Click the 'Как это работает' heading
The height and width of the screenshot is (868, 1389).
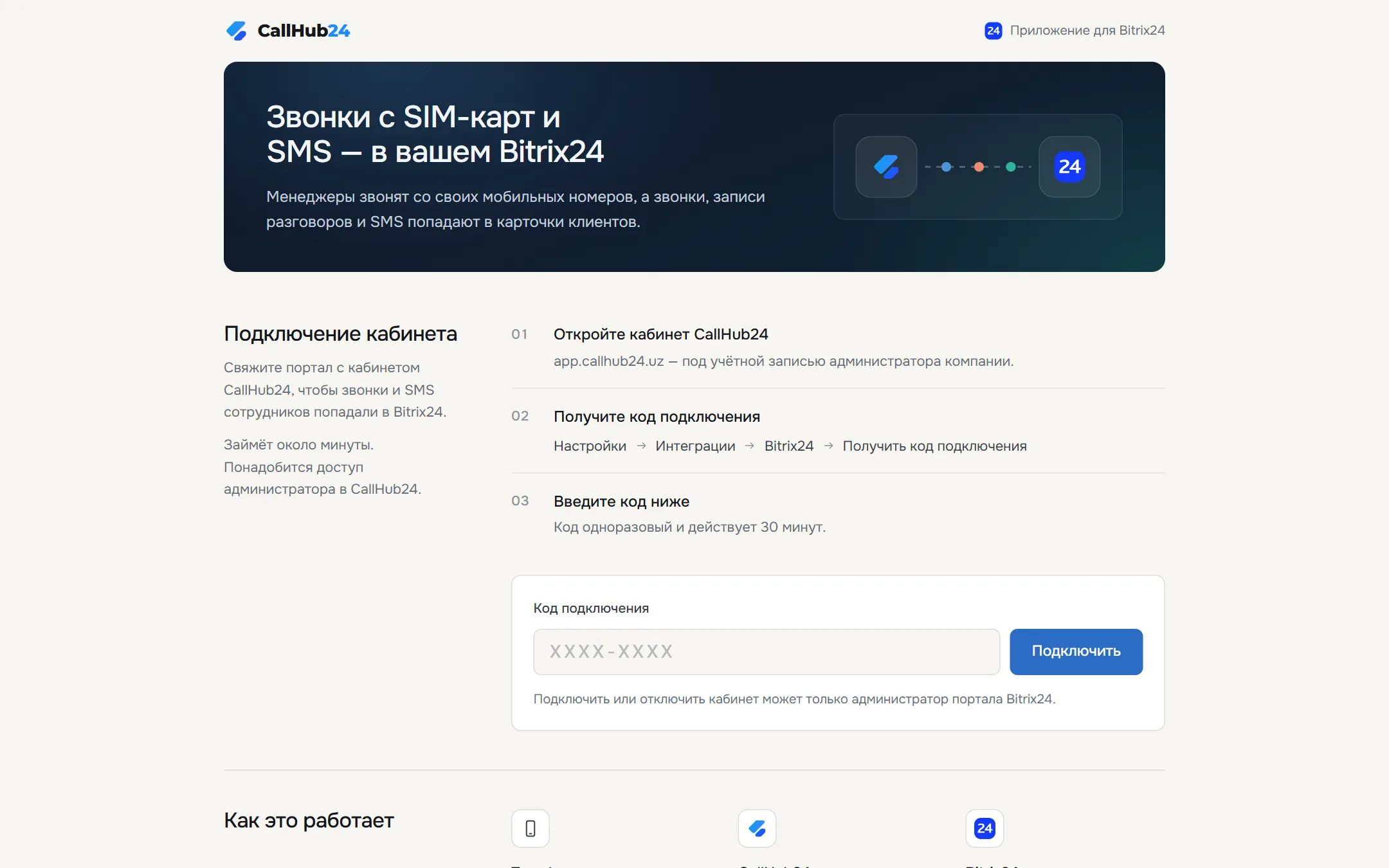309,820
